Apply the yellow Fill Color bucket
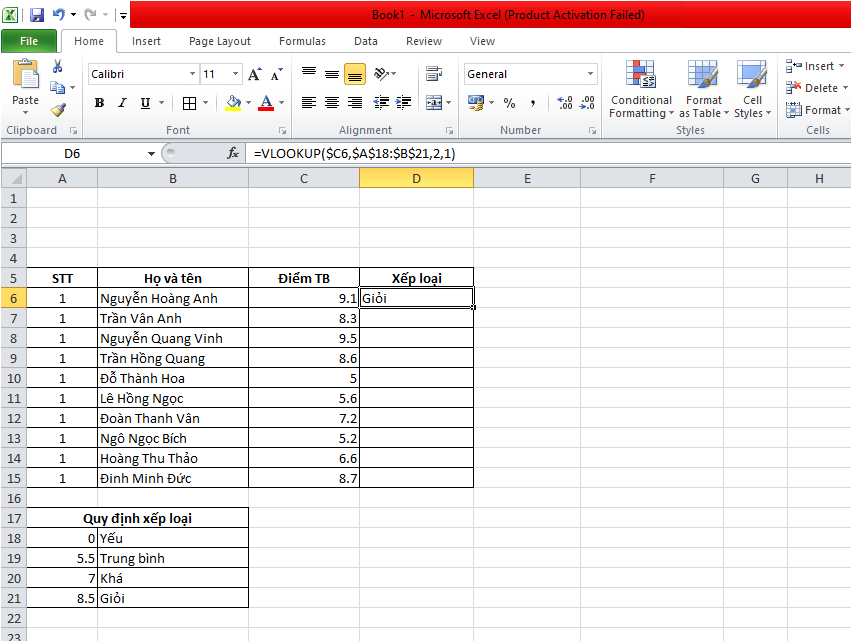 233,103
